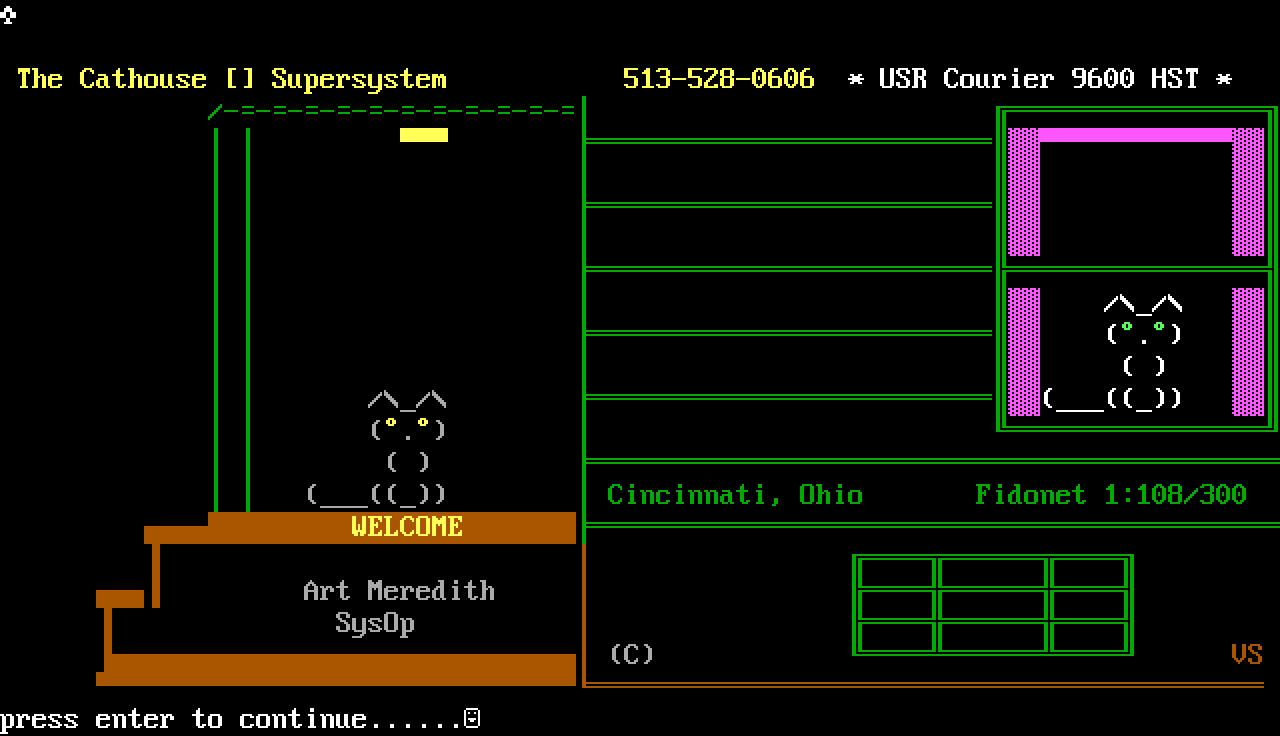
Task: Click The Cathouse Supersystem title
Action: point(232,79)
